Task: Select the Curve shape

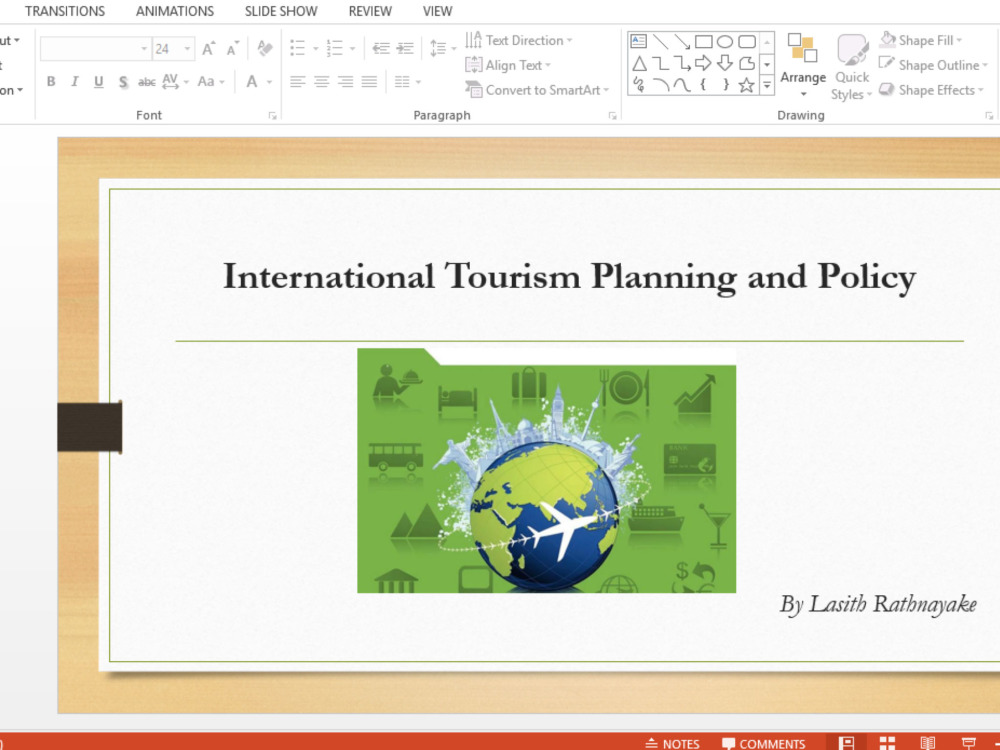Action: tap(682, 85)
